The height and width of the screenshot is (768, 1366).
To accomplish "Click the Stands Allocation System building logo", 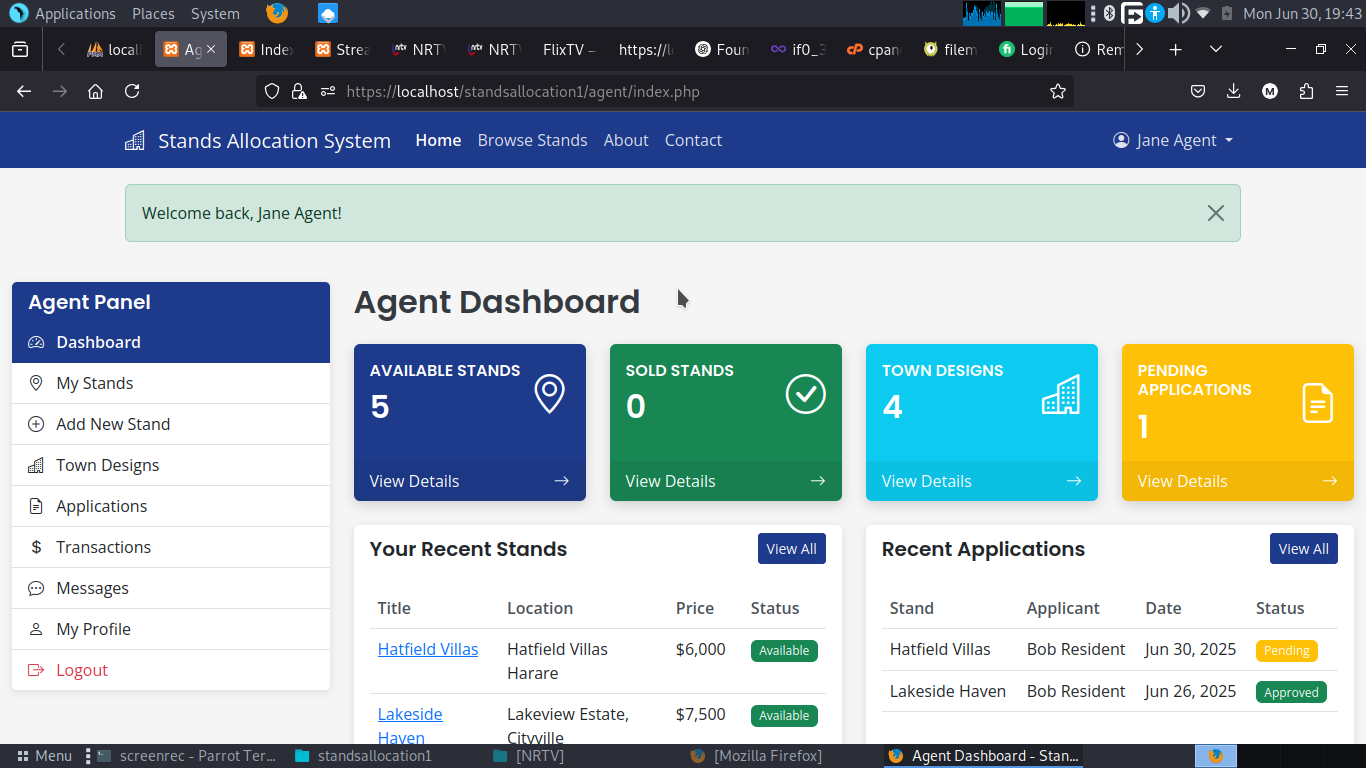I will (x=135, y=141).
